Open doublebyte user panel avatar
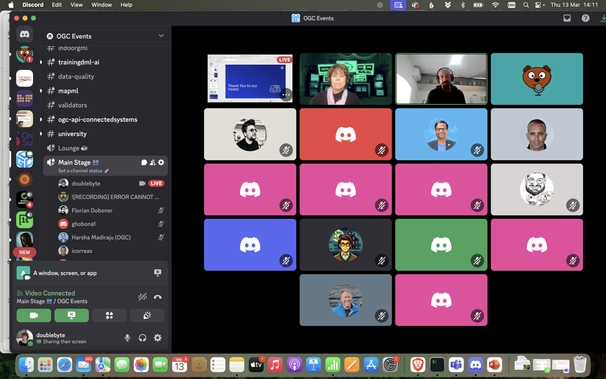 point(24,337)
